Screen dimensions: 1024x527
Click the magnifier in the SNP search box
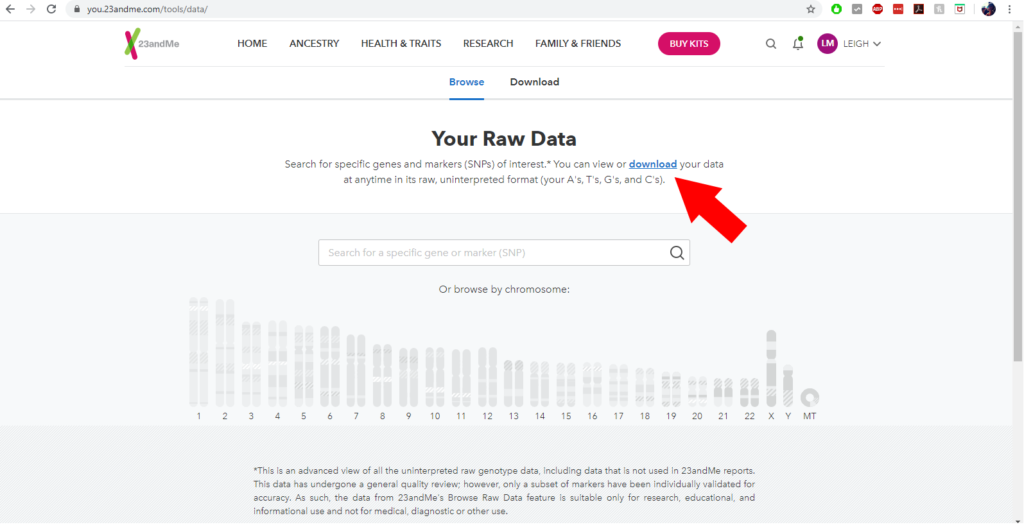point(677,253)
